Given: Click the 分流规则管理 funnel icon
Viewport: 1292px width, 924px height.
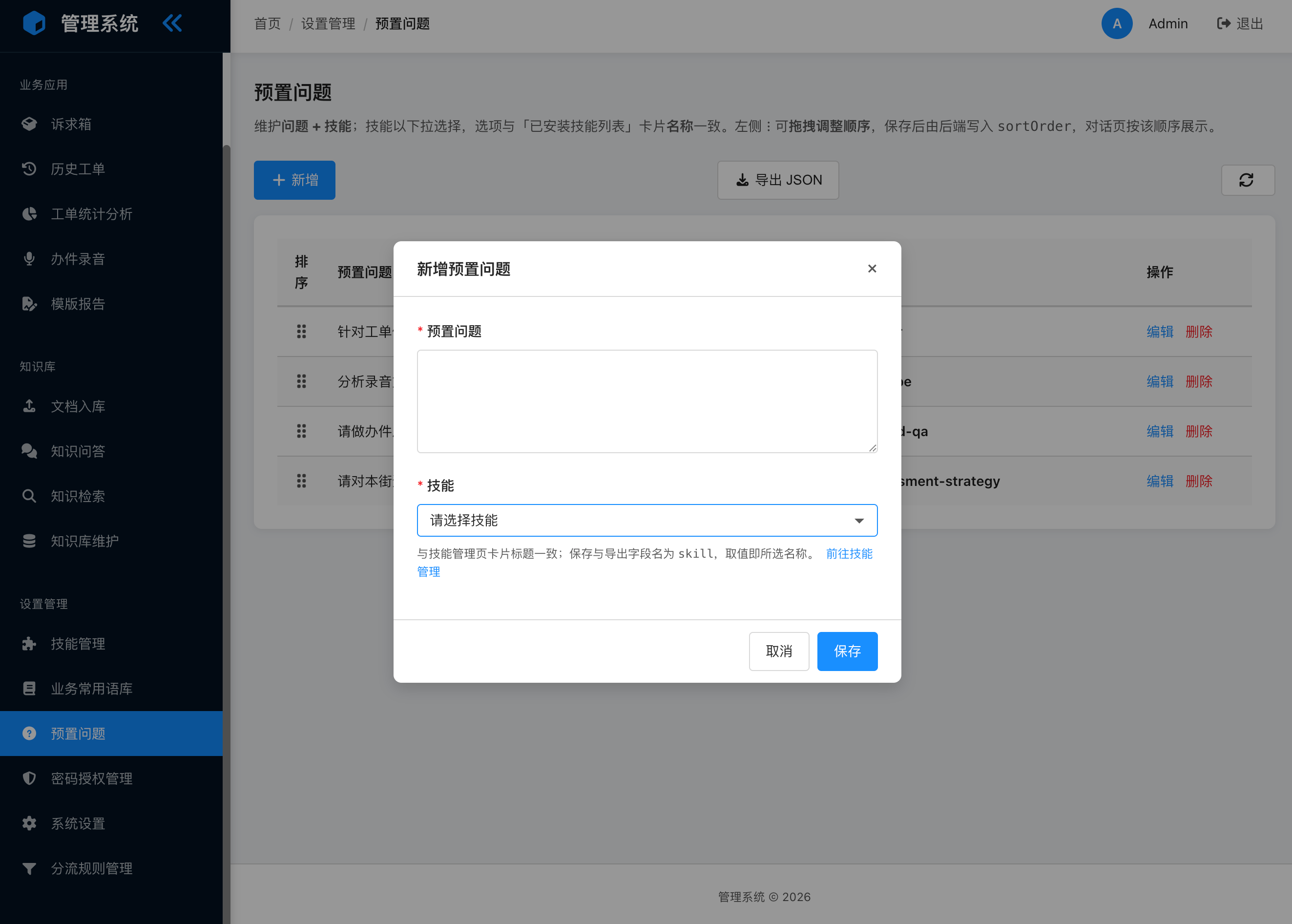Looking at the screenshot, I should 29,868.
